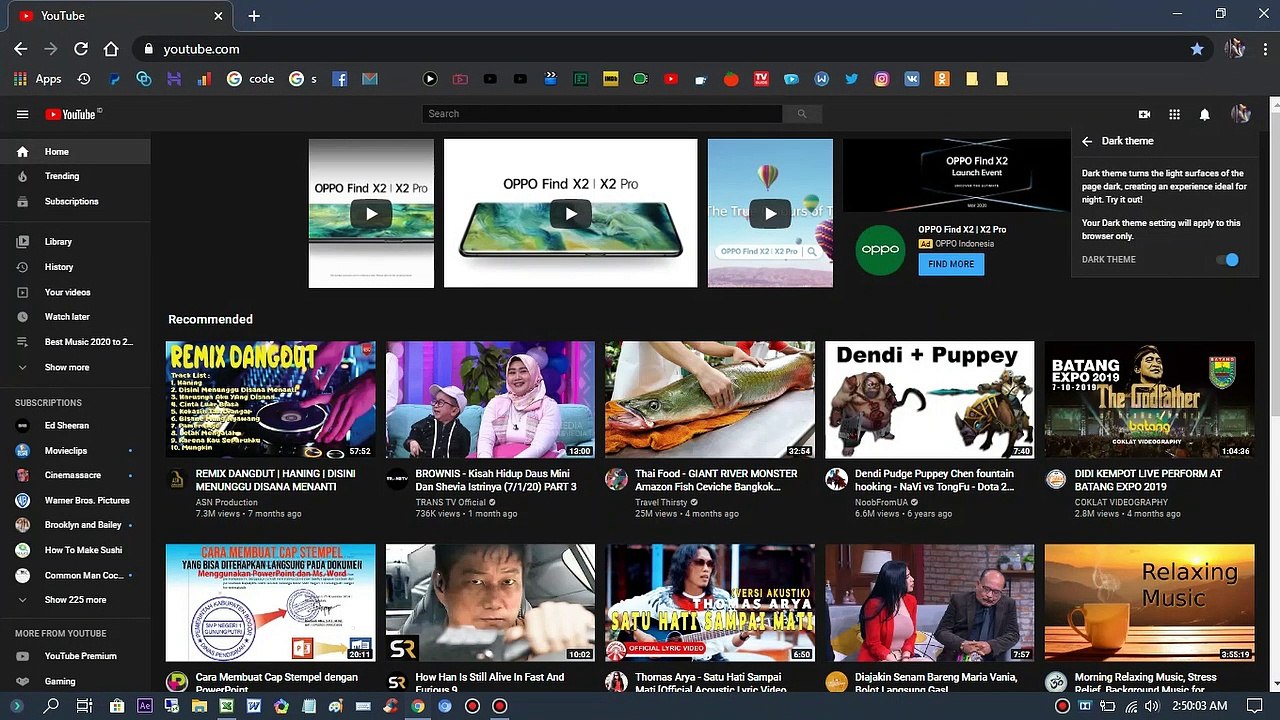Viewport: 1280px width, 720px height.
Task: Open How To Make Sushi channel
Action: coord(75,550)
